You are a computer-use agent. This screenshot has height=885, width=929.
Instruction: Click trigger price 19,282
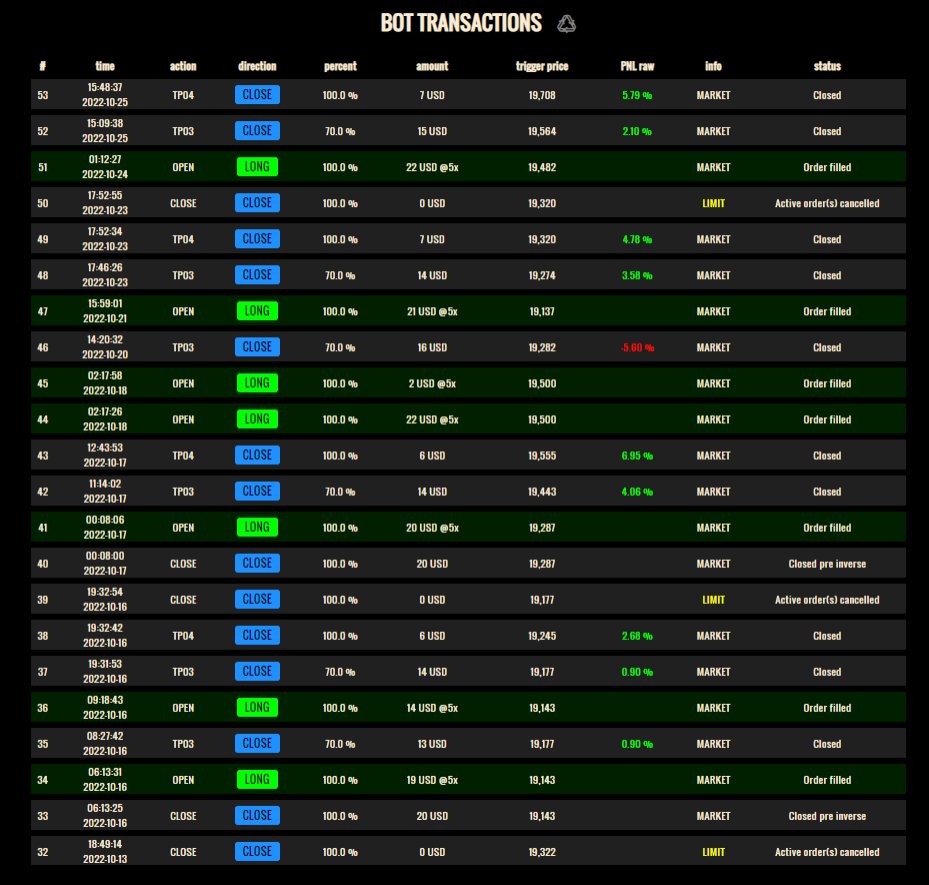point(542,348)
